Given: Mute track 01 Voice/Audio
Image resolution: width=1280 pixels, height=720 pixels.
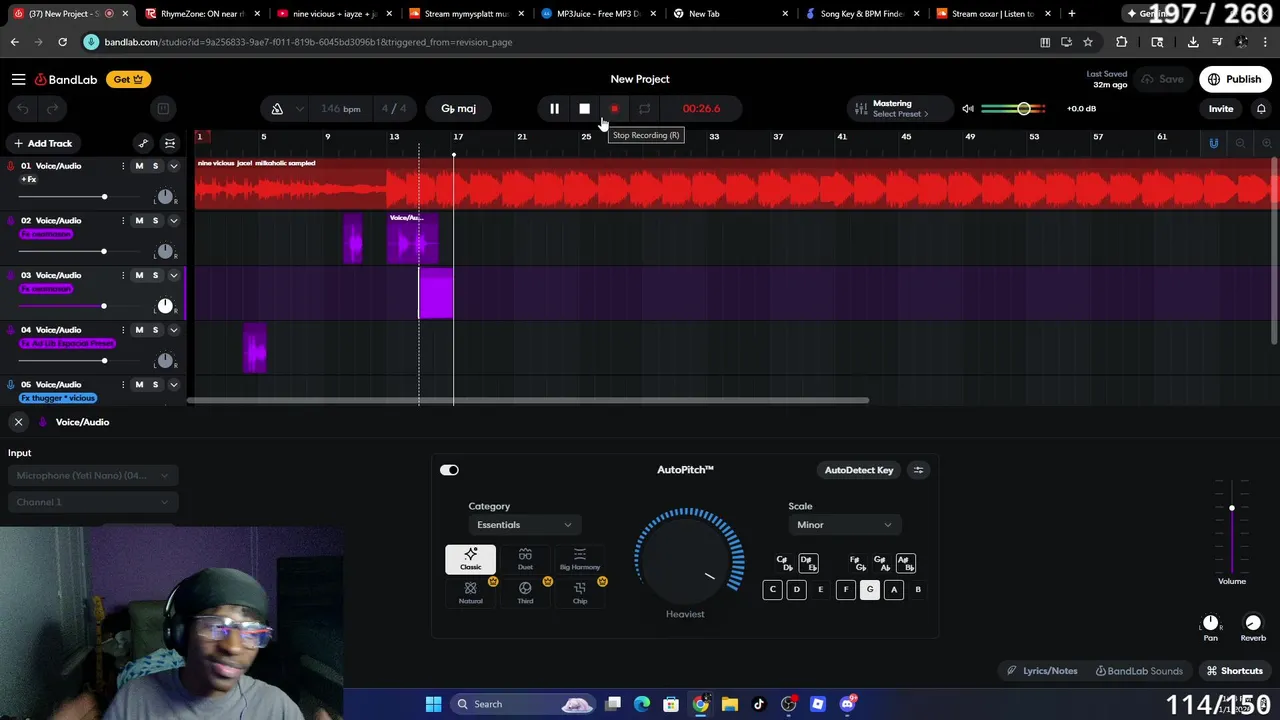Looking at the screenshot, I should [x=139, y=166].
